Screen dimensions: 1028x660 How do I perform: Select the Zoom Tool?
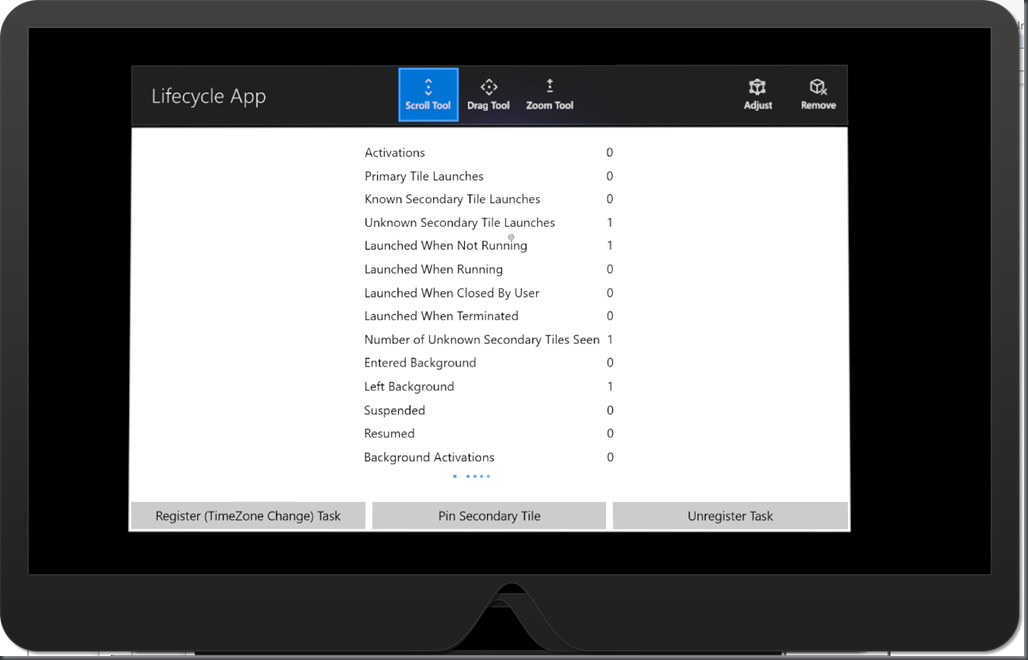pos(549,95)
